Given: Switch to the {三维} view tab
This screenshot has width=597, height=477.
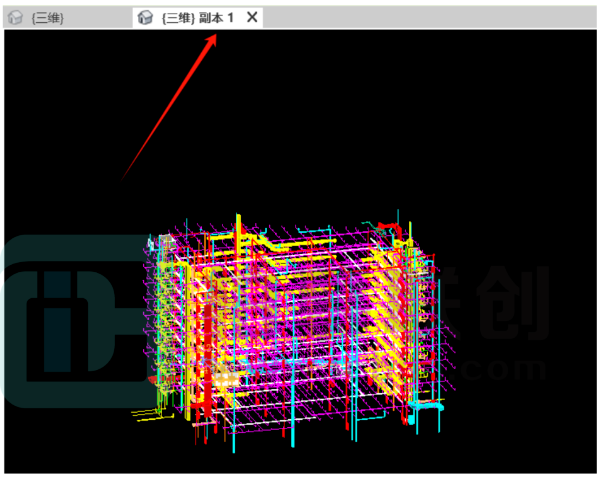Looking at the screenshot, I should click(48, 18).
